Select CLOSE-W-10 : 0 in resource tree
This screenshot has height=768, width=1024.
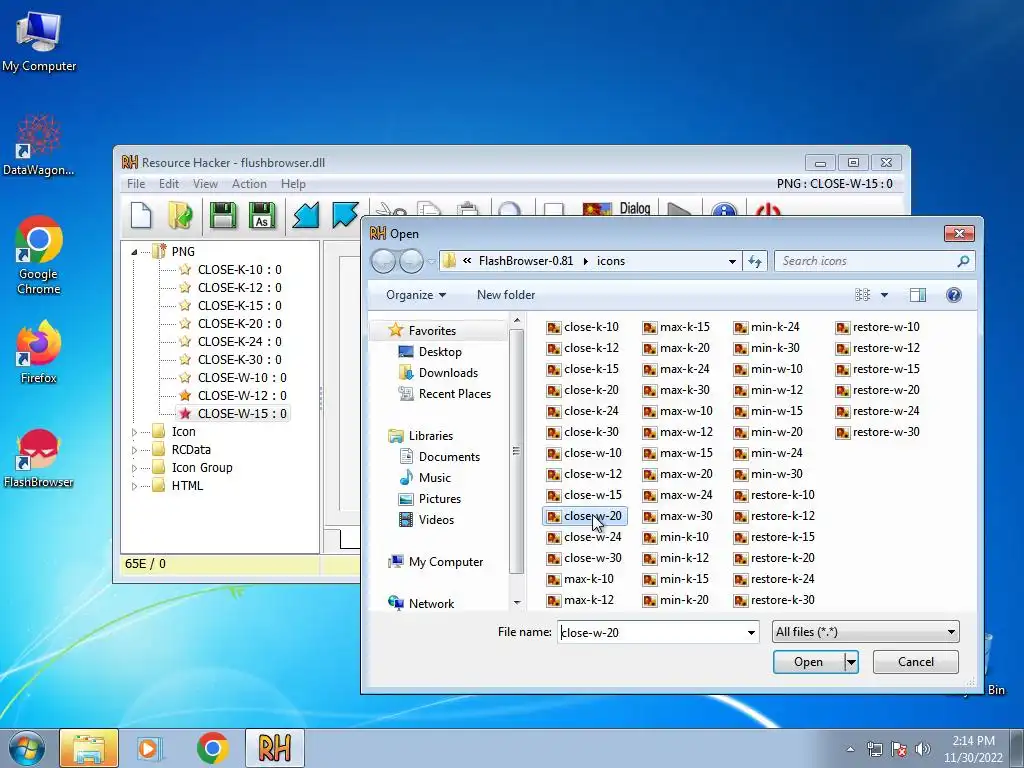click(242, 378)
